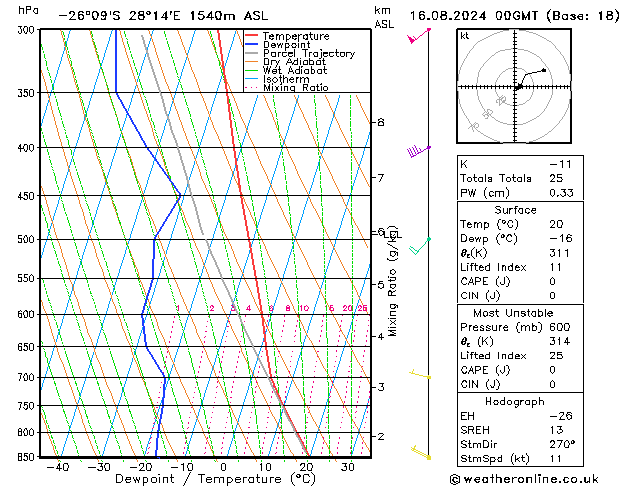The image size is (629, 486).
Task: Click the -40 temperature axis label
Action: pos(58,467)
